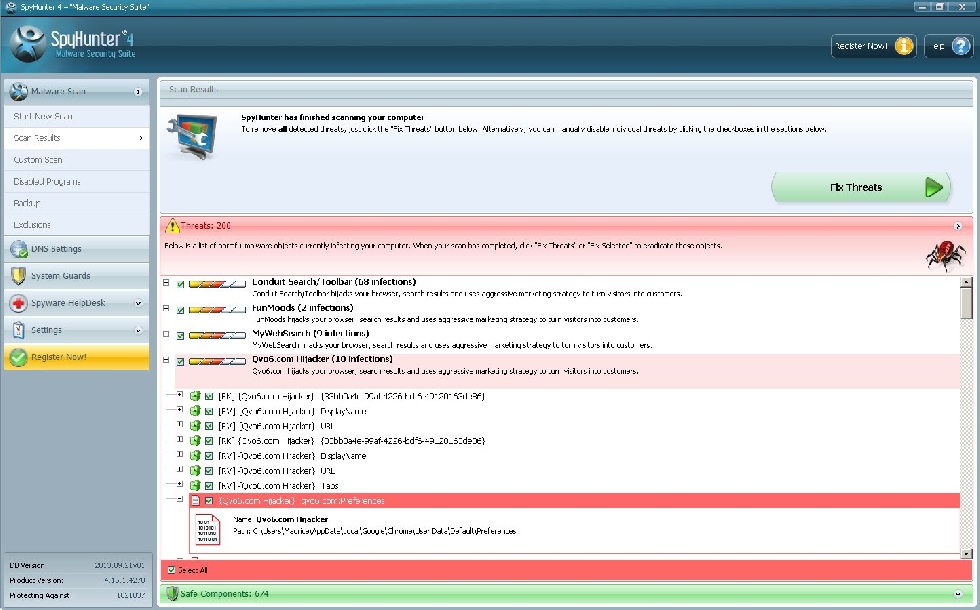980x610 pixels.
Task: Uncheck the Select All checkbox
Action: [171, 570]
